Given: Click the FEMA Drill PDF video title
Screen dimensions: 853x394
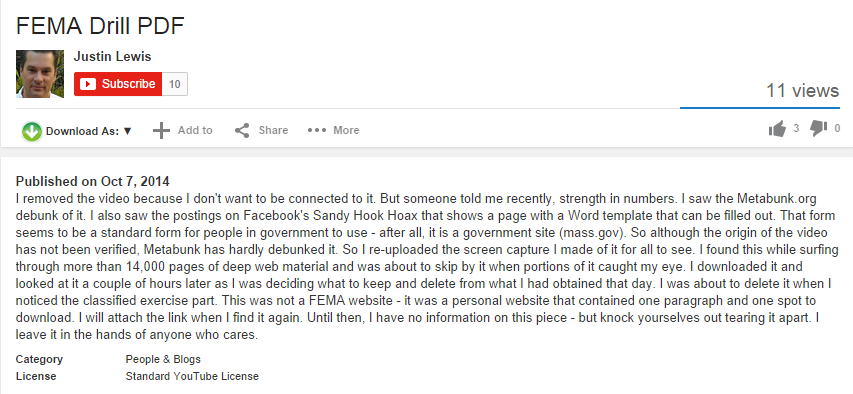Looking at the screenshot, I should [100, 26].
